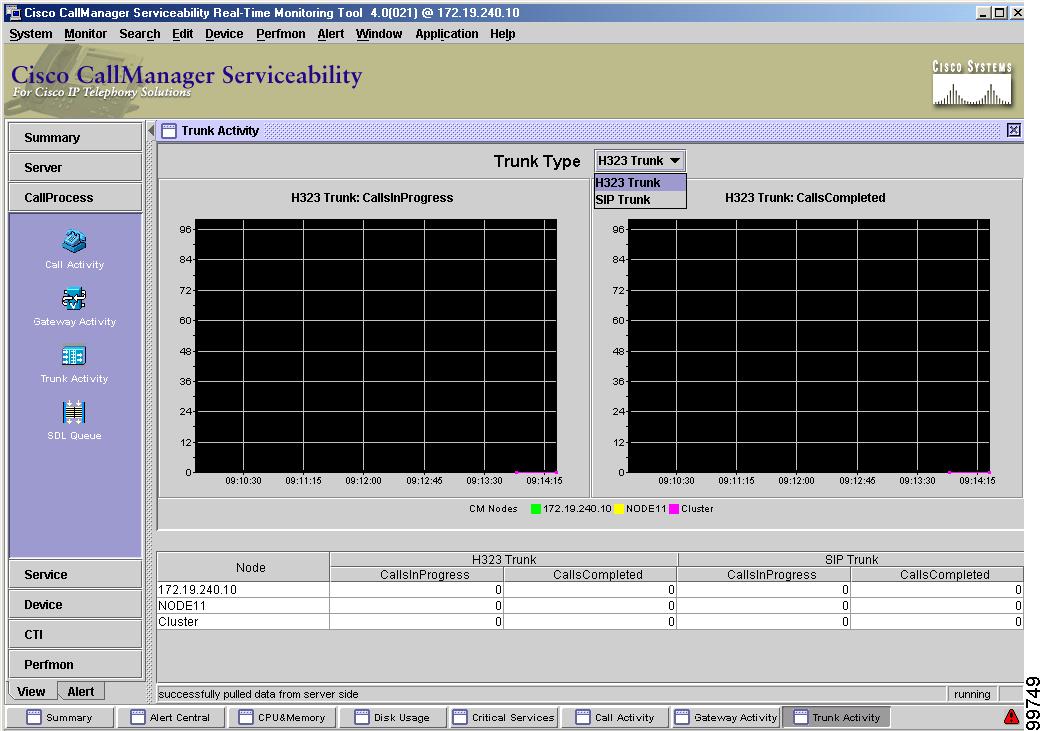Image resolution: width=1046 pixels, height=731 pixels.
Task: Select SIP Trunk from the dropdown list
Action: pyautogui.click(x=640, y=199)
